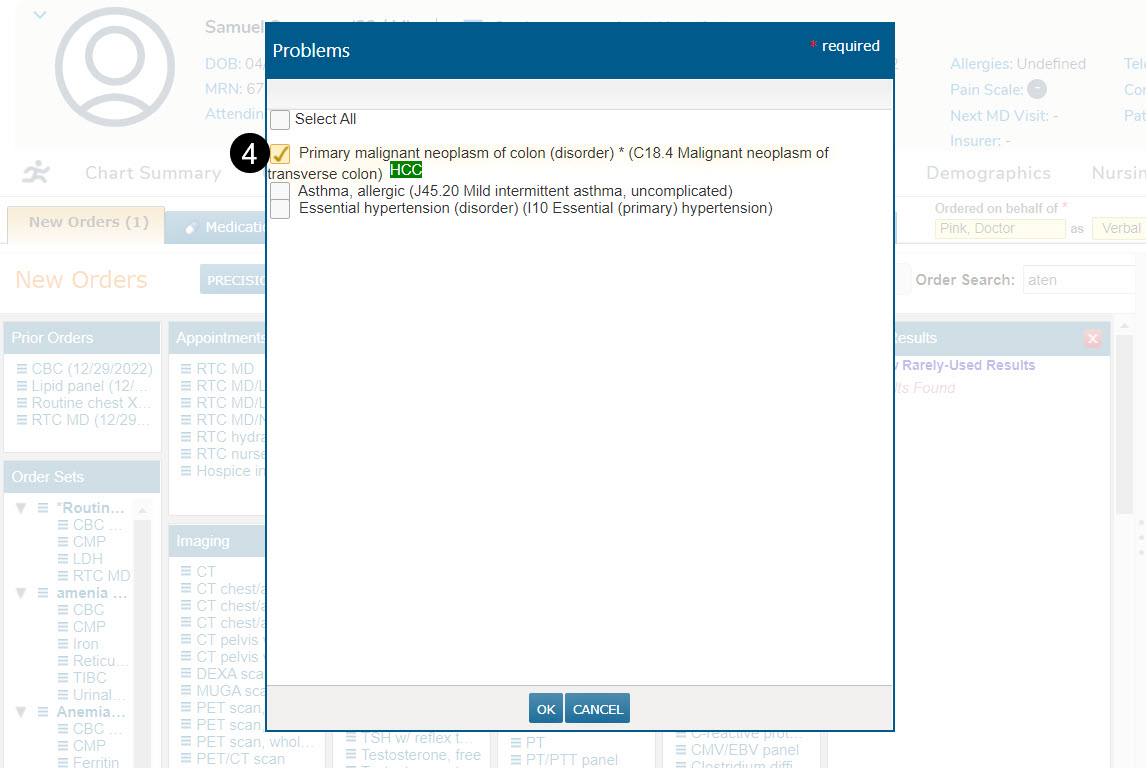
Task: Click the running figure activity icon
Action: (36, 173)
